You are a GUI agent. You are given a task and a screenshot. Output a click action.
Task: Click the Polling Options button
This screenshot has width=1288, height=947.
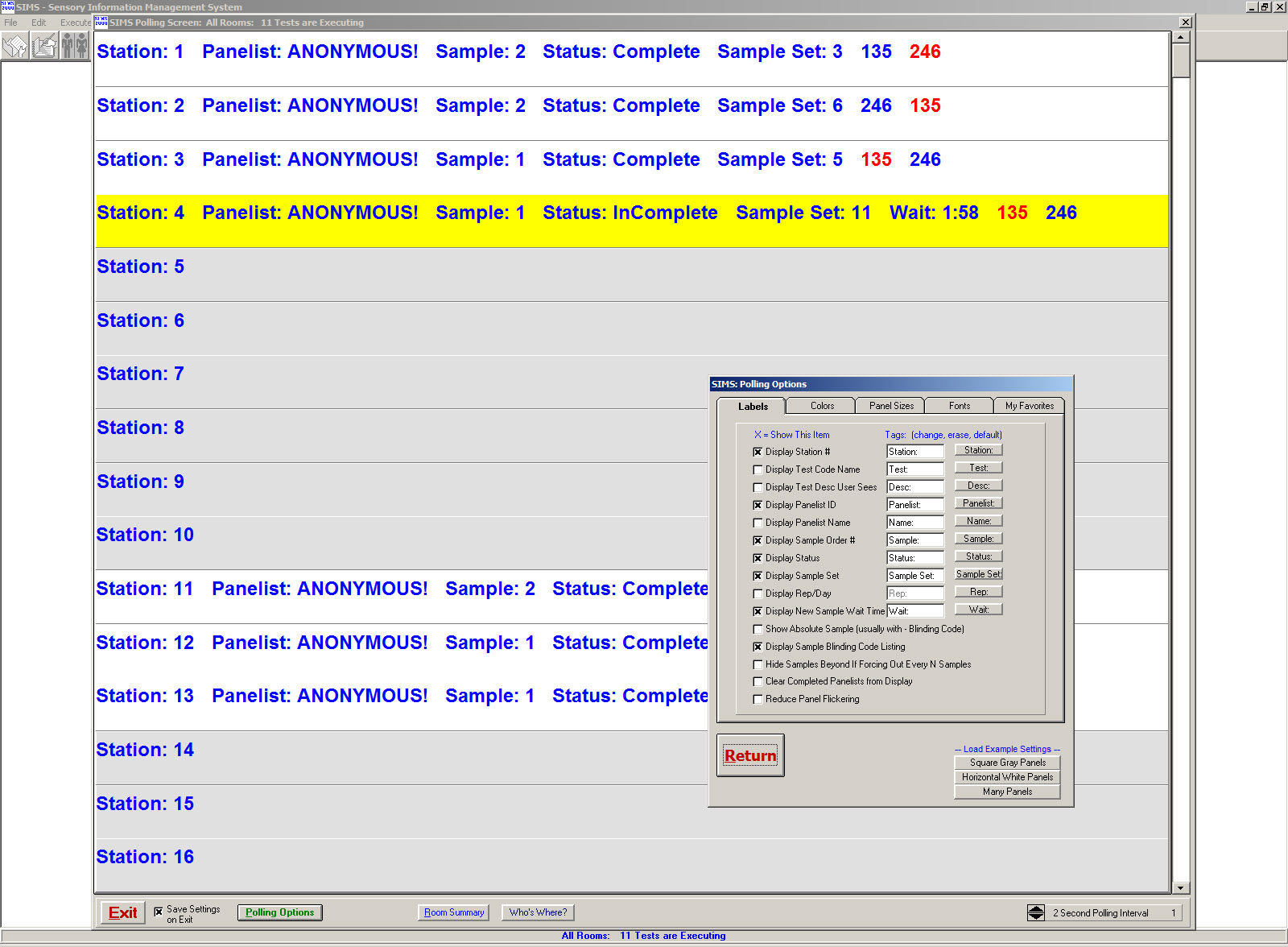pyautogui.click(x=279, y=912)
